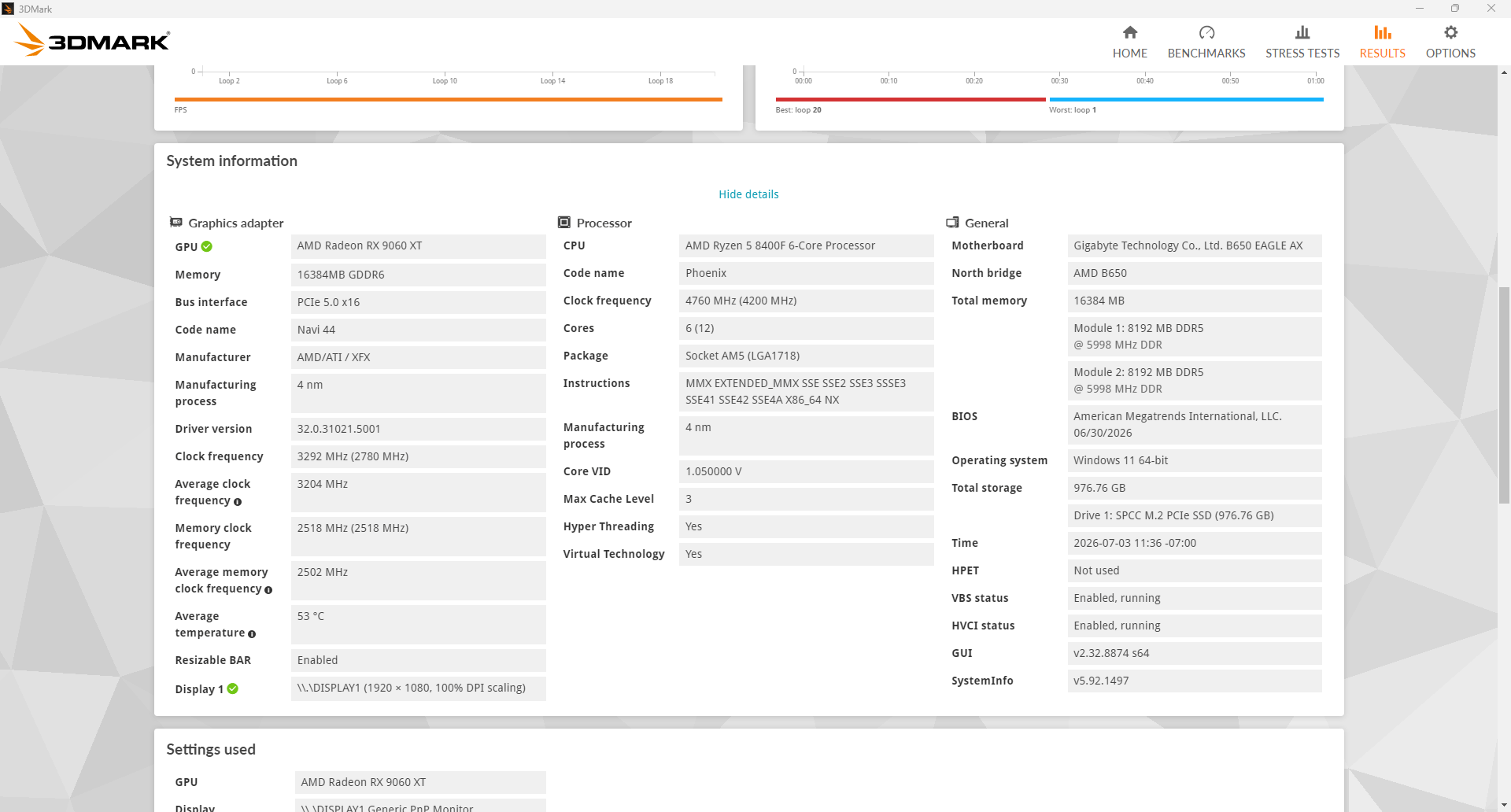Screen dimensions: 1511x812
Task: Open the HOME tab label
Action: (1129, 54)
